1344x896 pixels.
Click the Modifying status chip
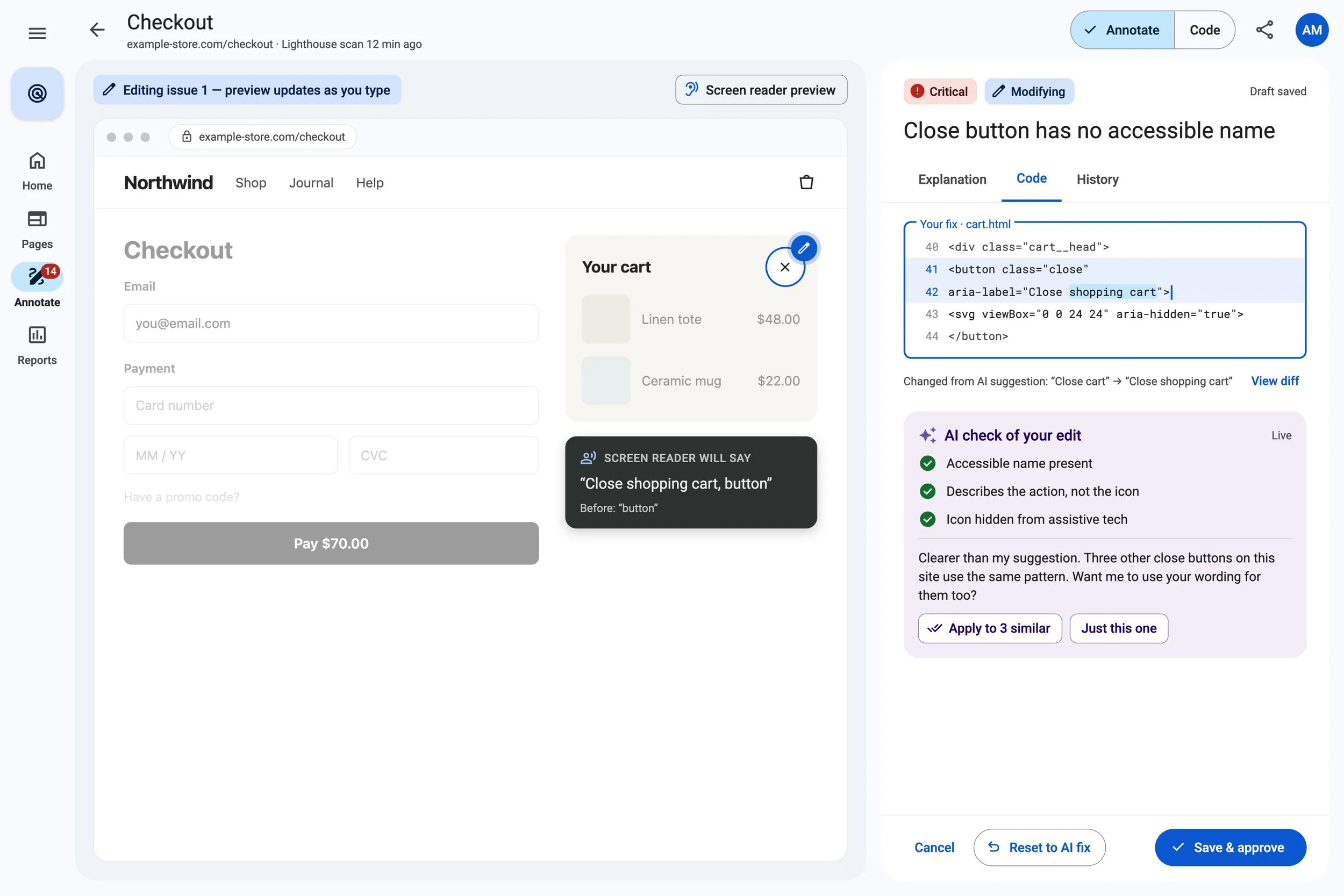(1029, 91)
